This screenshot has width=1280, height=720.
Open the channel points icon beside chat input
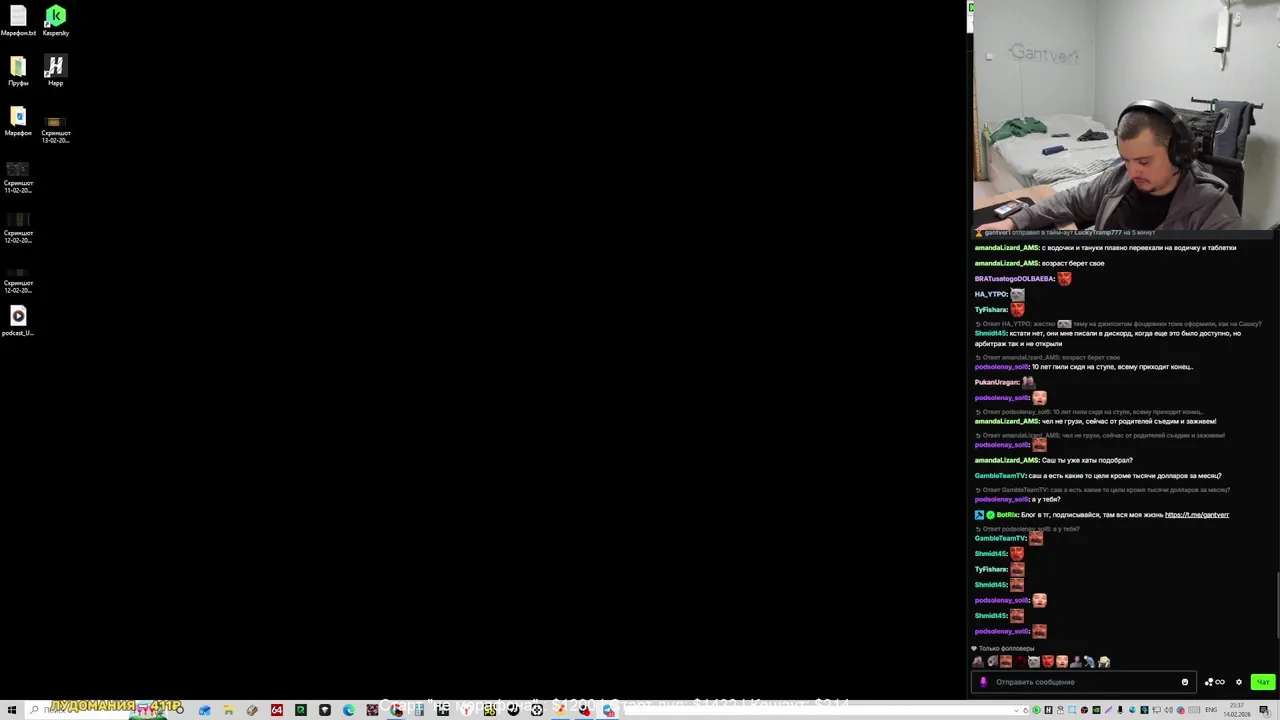coord(1214,682)
